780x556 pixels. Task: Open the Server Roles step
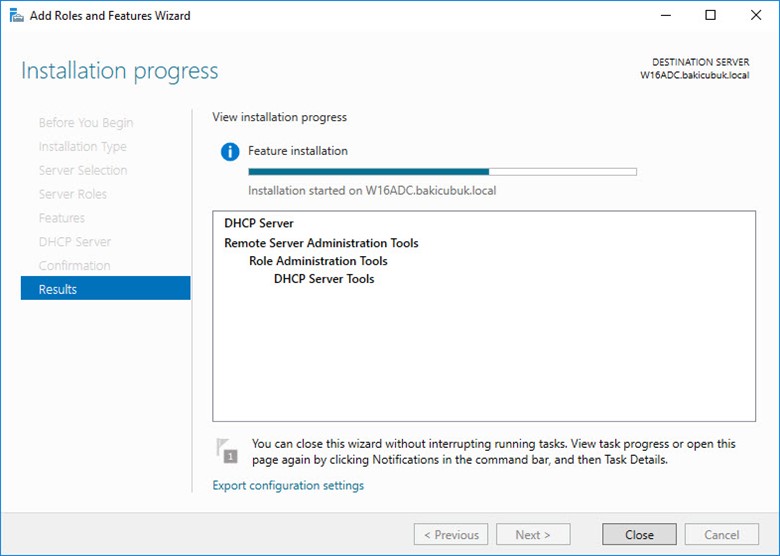(72, 194)
